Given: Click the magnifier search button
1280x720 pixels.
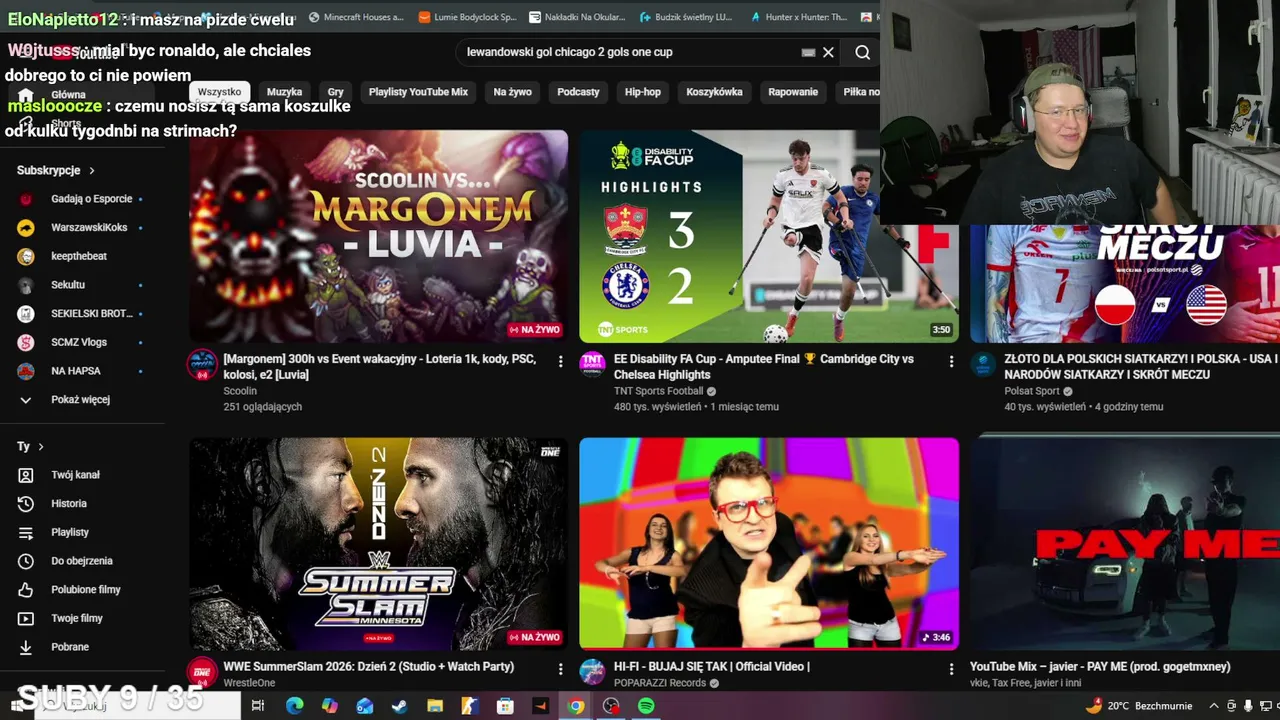Looking at the screenshot, I should click(x=862, y=52).
